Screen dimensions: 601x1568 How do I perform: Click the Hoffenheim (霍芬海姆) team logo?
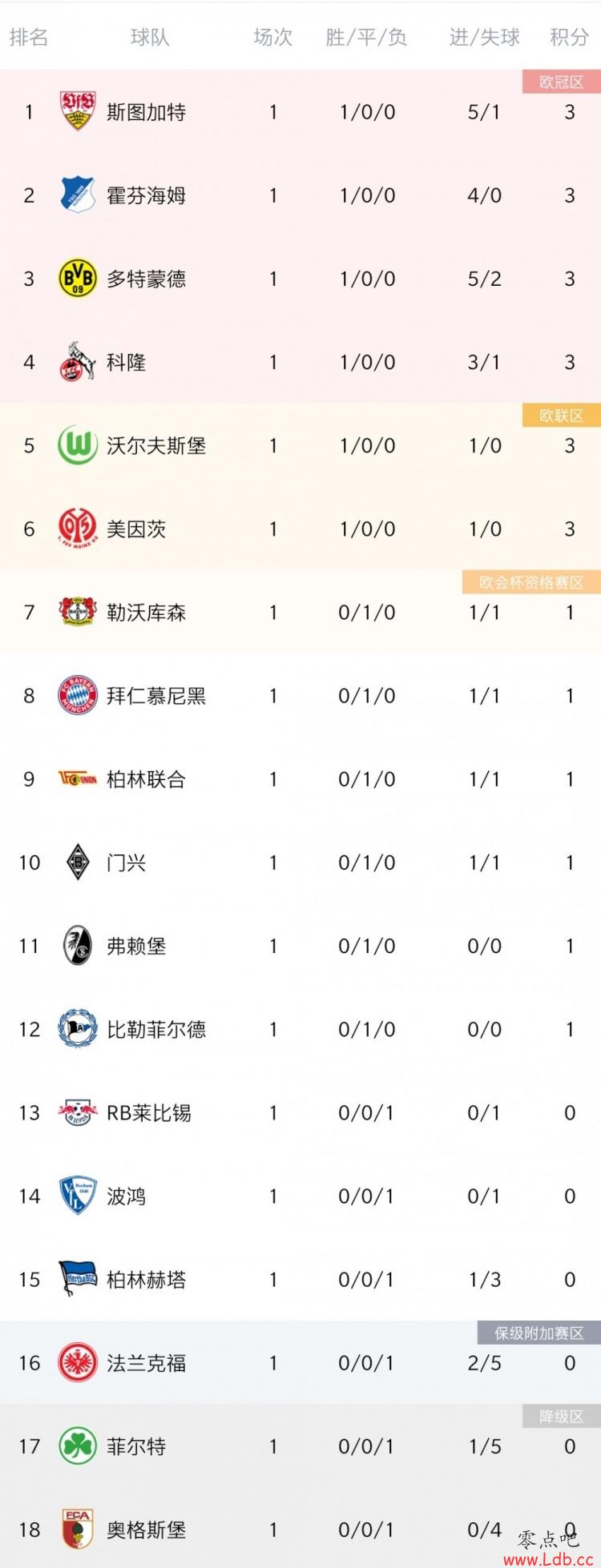point(78,195)
